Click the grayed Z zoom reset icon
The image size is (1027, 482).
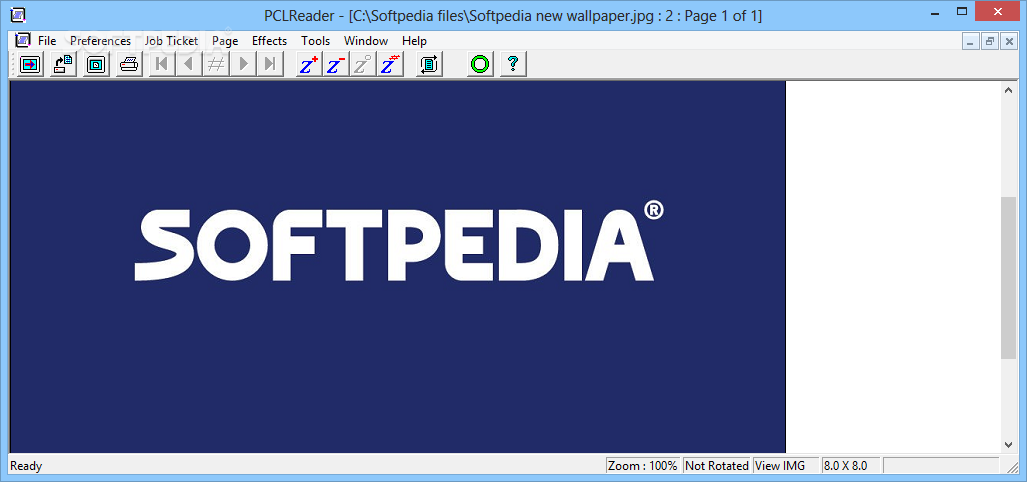tap(363, 64)
